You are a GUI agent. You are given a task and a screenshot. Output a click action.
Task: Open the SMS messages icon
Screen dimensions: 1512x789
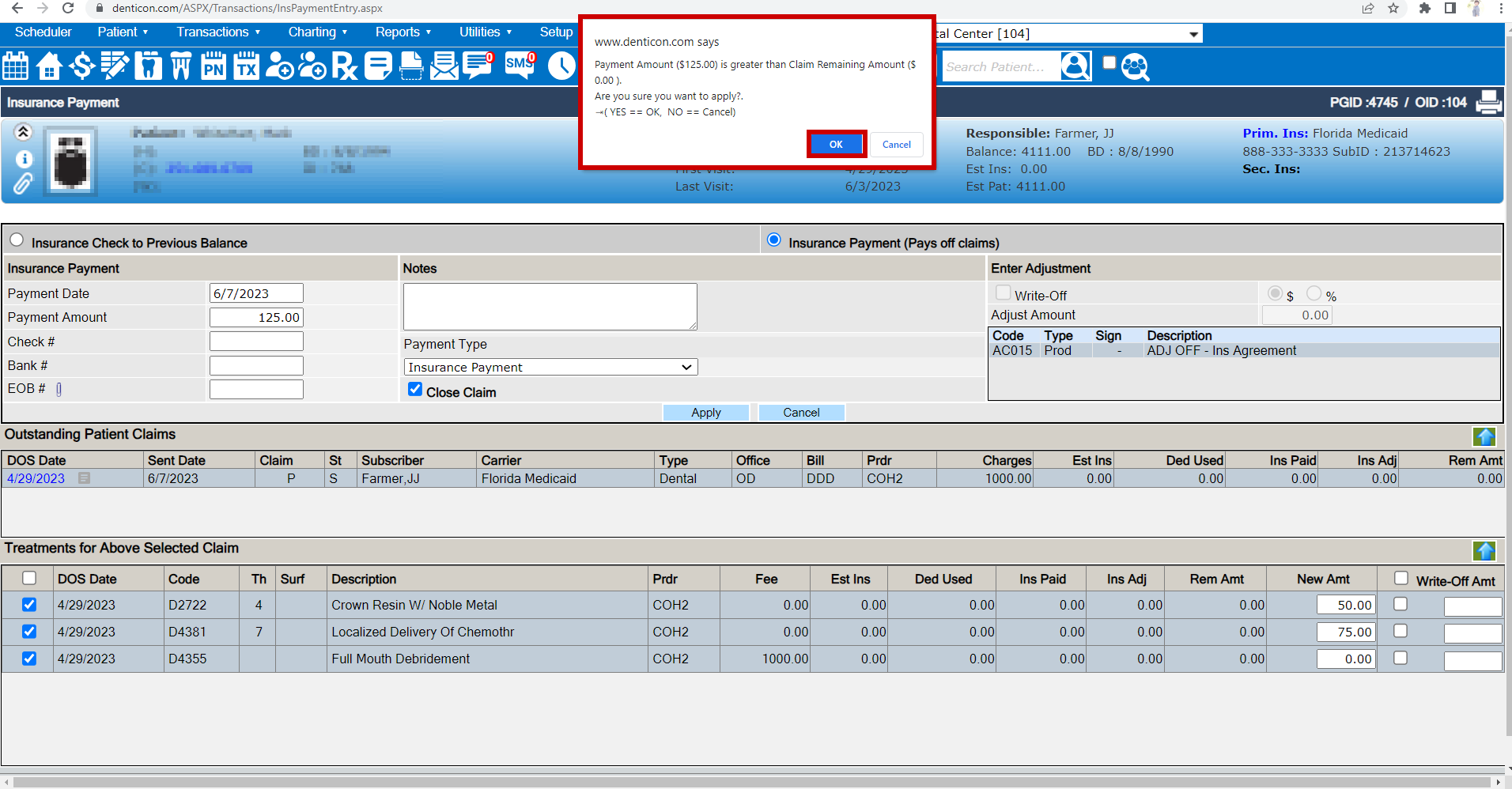tap(520, 66)
